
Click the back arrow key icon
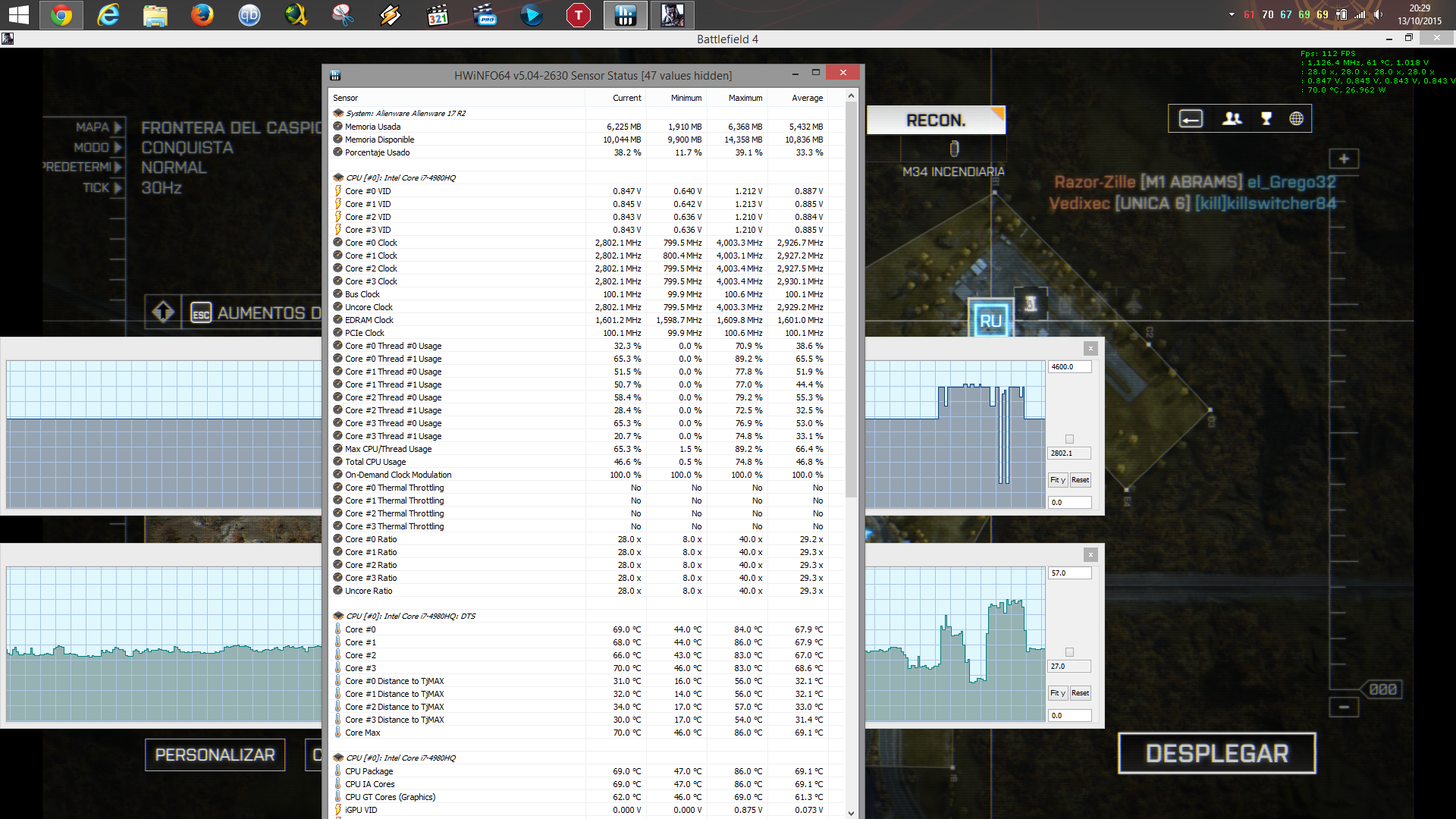(1191, 118)
